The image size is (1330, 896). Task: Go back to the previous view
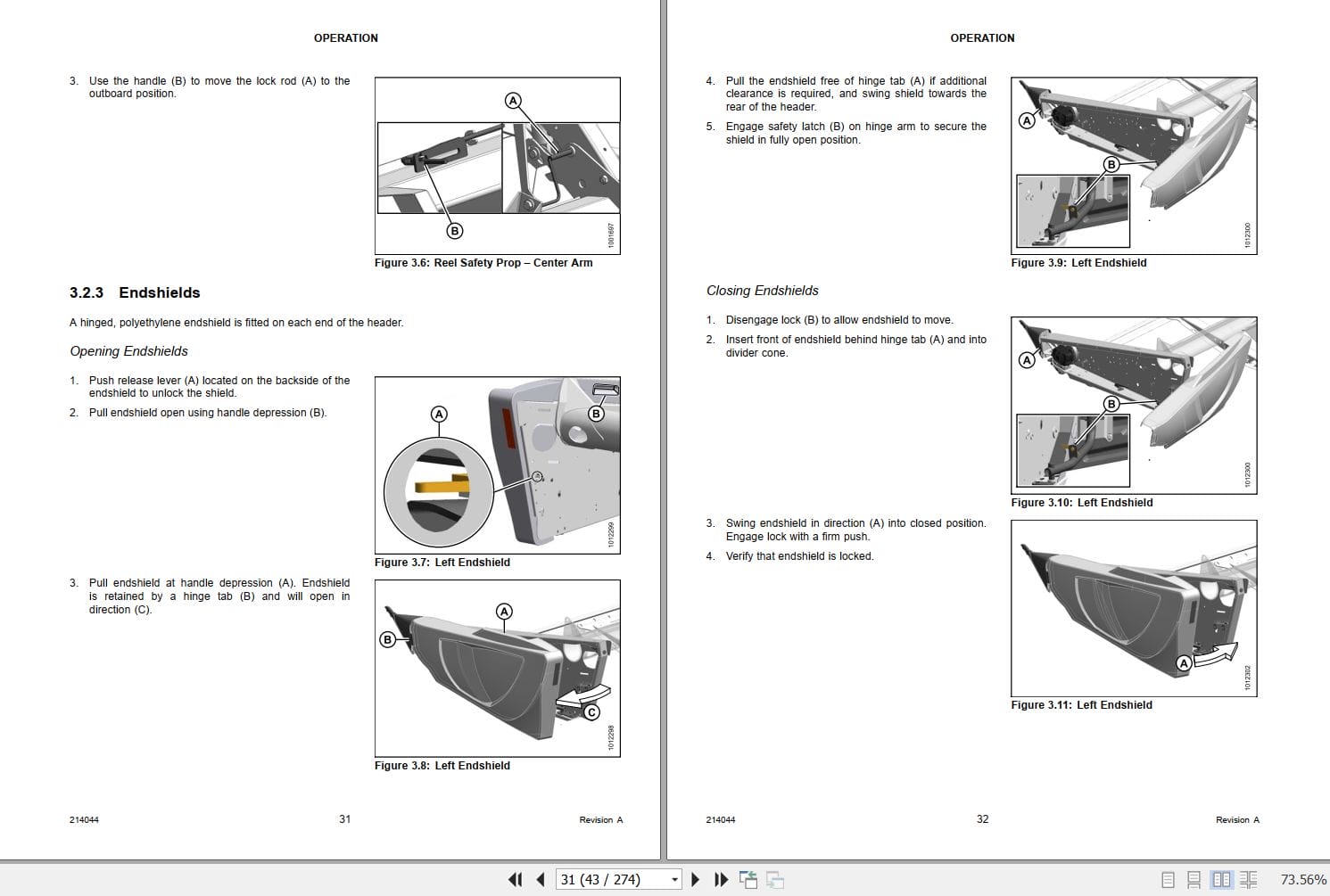coord(748,879)
